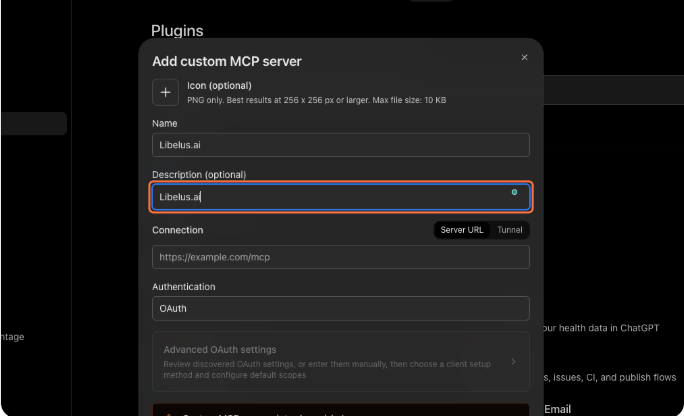Click the https://example.com/mcp URL field
Viewport: 684px width, 416px height.
pyautogui.click(x=341, y=257)
